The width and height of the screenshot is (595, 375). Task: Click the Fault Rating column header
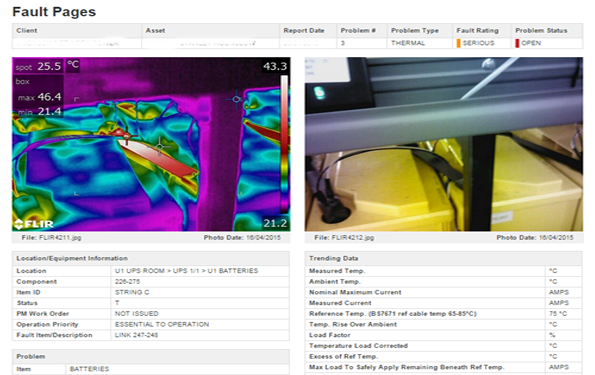[477, 30]
